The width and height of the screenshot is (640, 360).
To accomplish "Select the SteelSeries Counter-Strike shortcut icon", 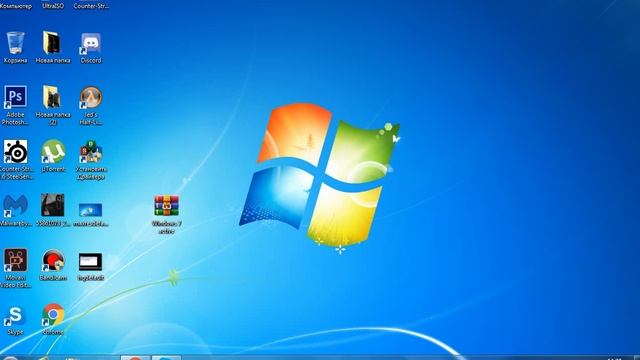I will 16,151.
